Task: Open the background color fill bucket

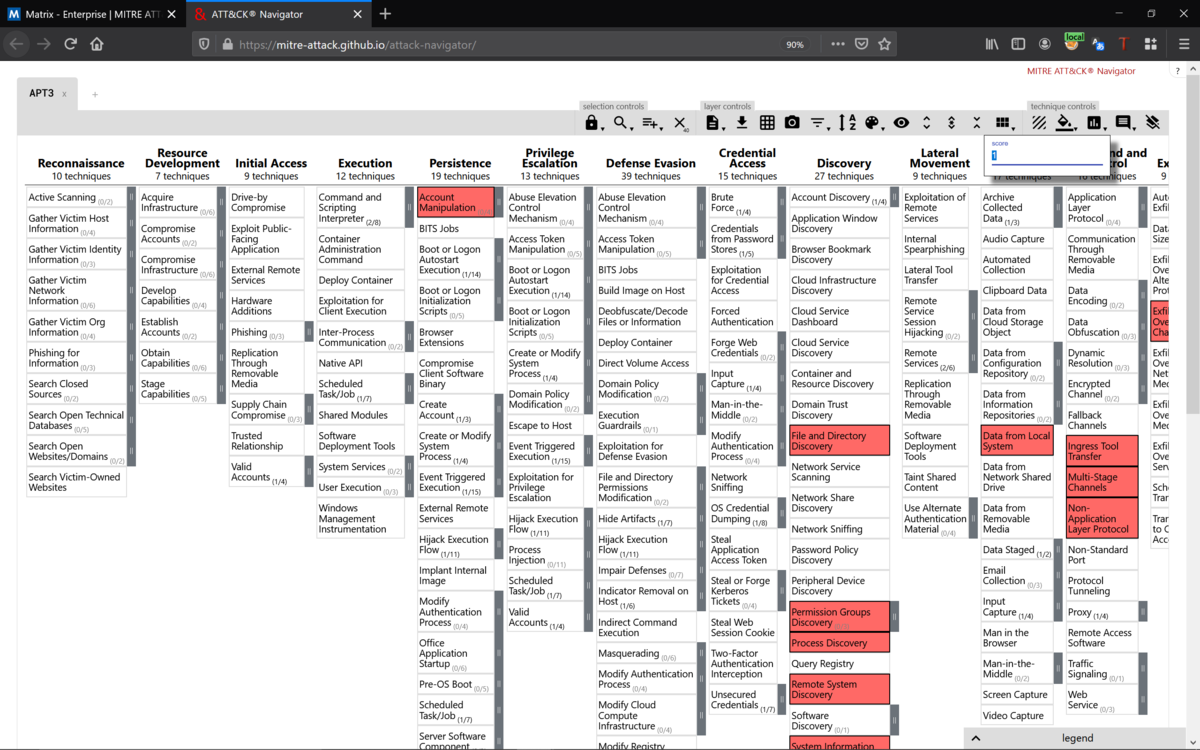Action: click(x=1066, y=123)
